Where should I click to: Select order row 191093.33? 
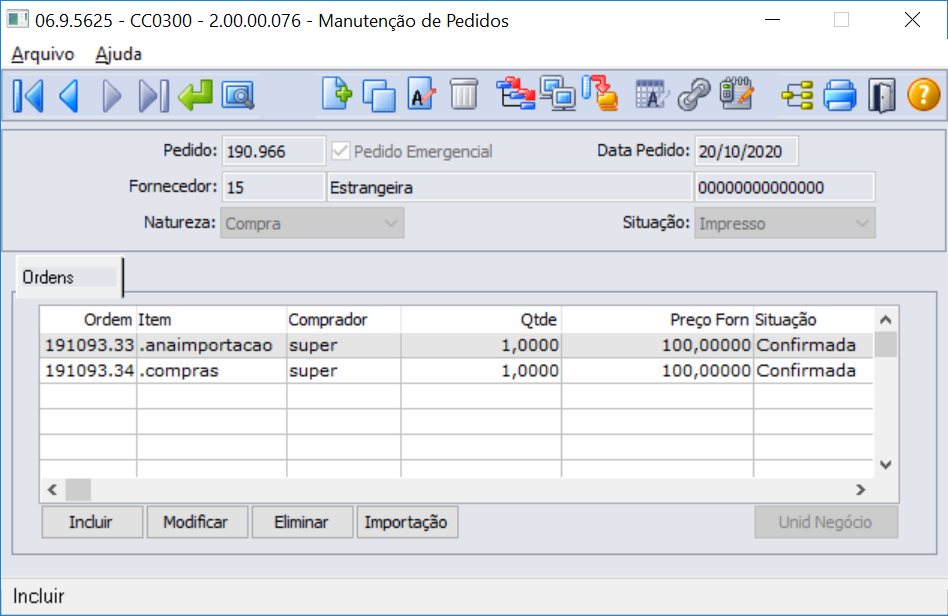click(x=456, y=345)
